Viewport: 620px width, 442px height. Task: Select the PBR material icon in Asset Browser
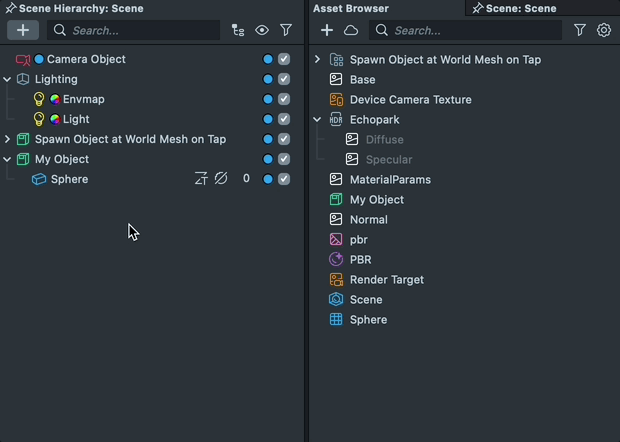(x=337, y=260)
